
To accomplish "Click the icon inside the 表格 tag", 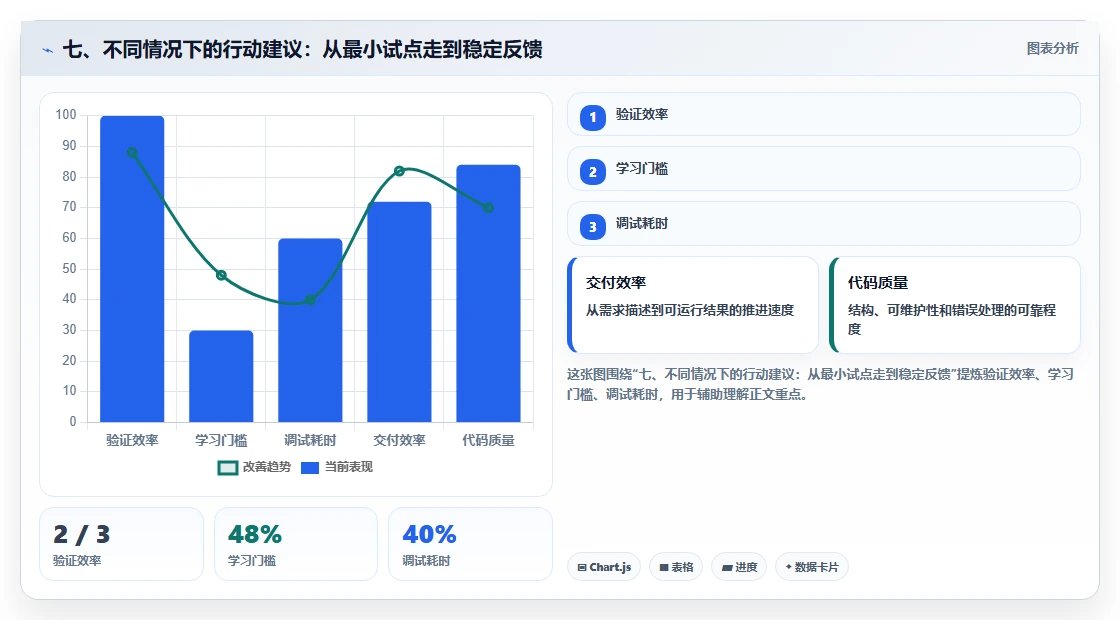I will tap(664, 567).
